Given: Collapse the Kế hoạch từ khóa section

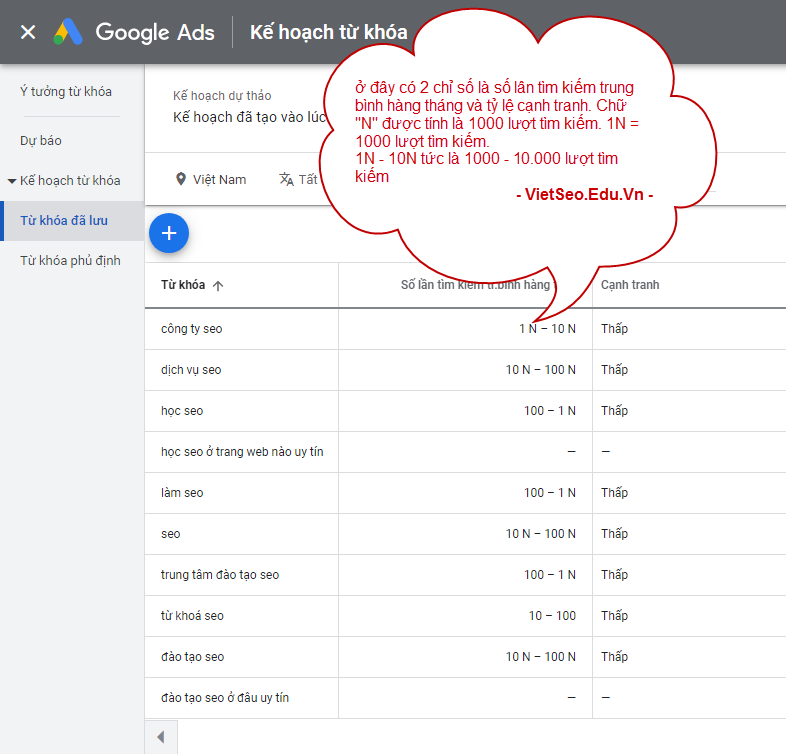Looking at the screenshot, I should click(x=12, y=180).
